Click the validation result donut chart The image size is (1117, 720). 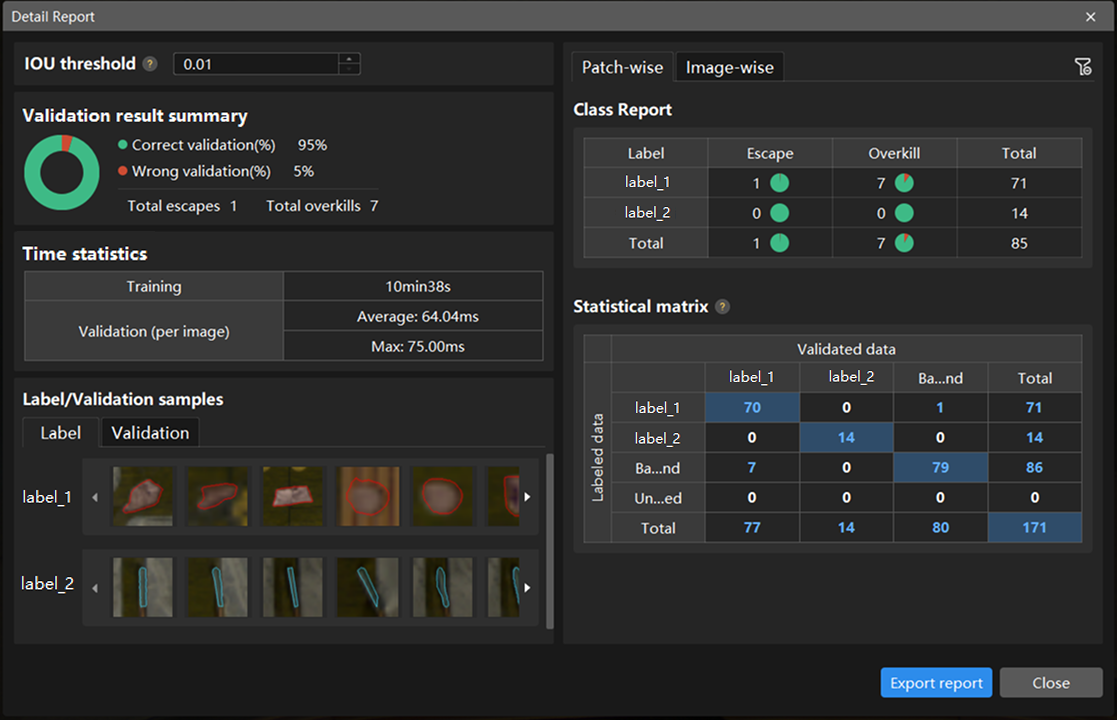point(62,172)
